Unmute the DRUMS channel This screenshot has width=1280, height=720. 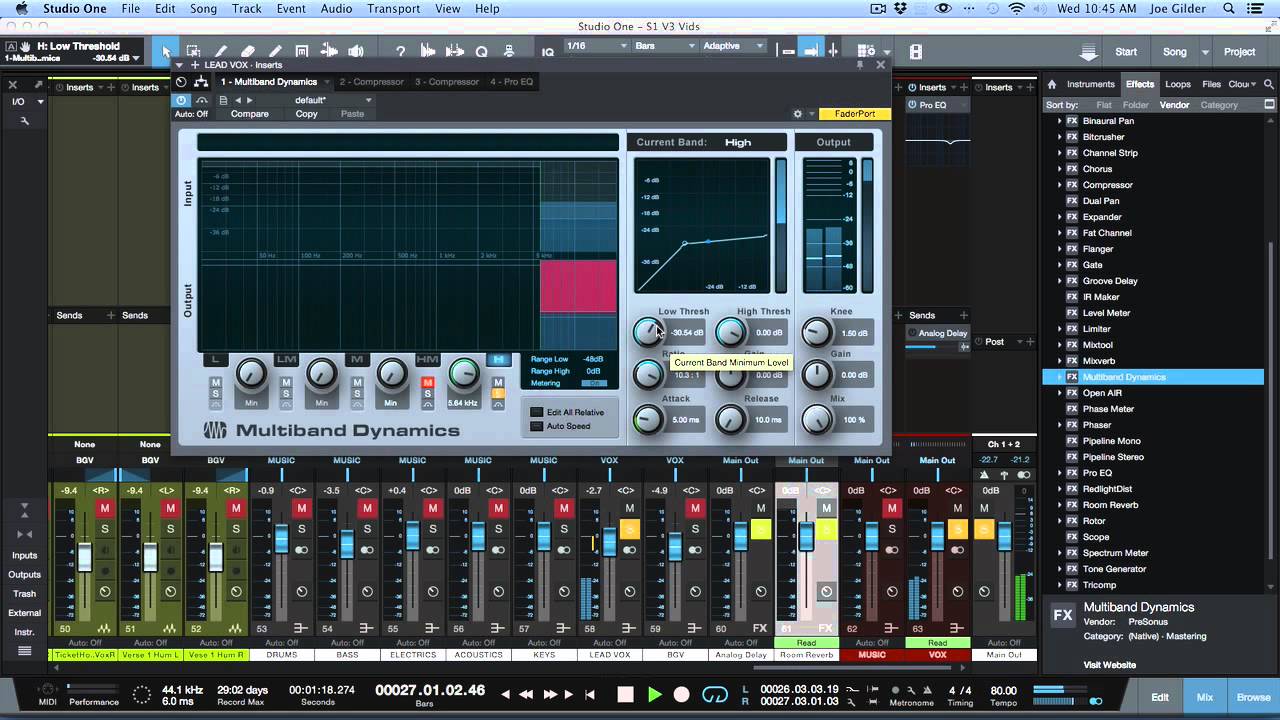coord(301,509)
